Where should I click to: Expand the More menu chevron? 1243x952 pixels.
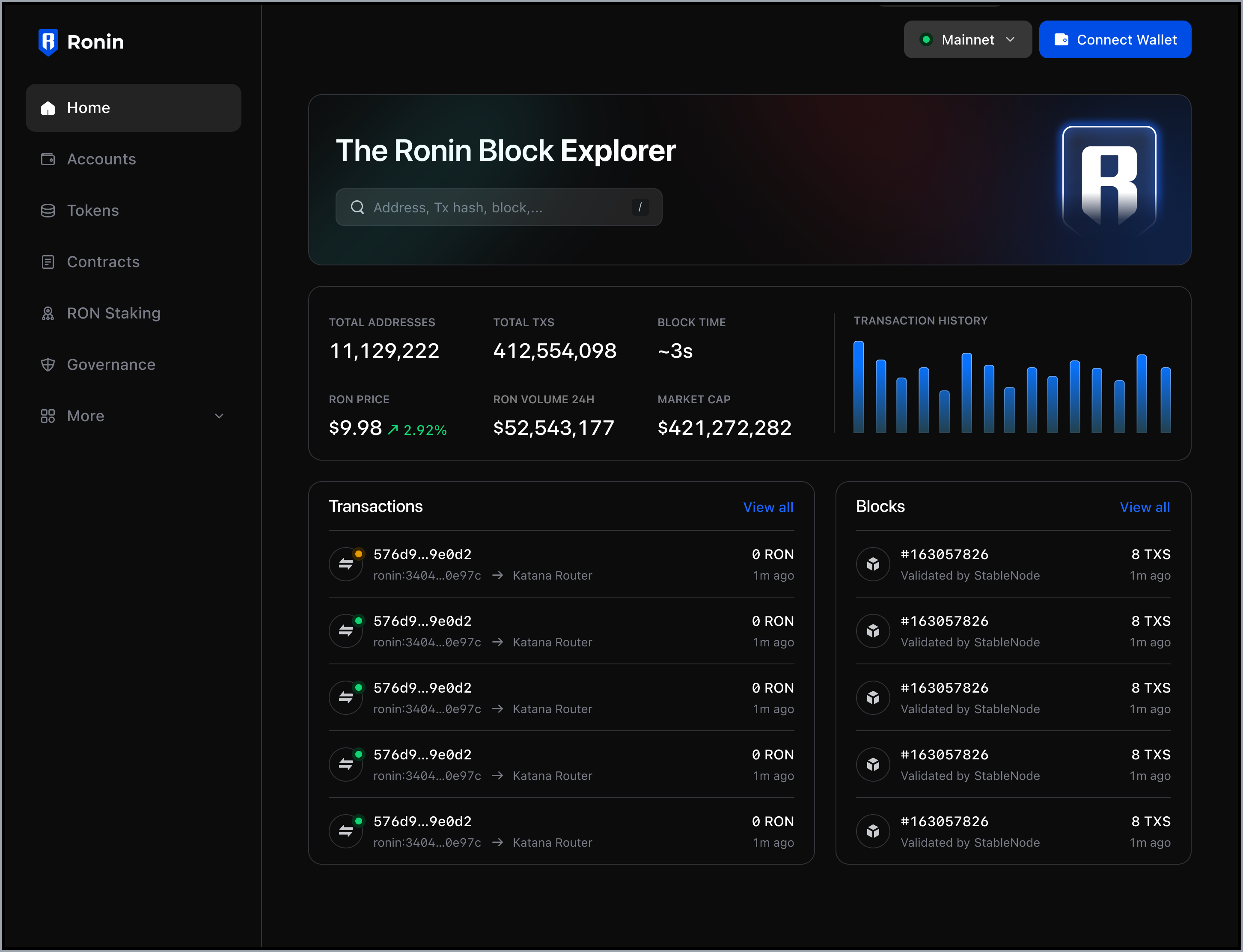(219, 416)
